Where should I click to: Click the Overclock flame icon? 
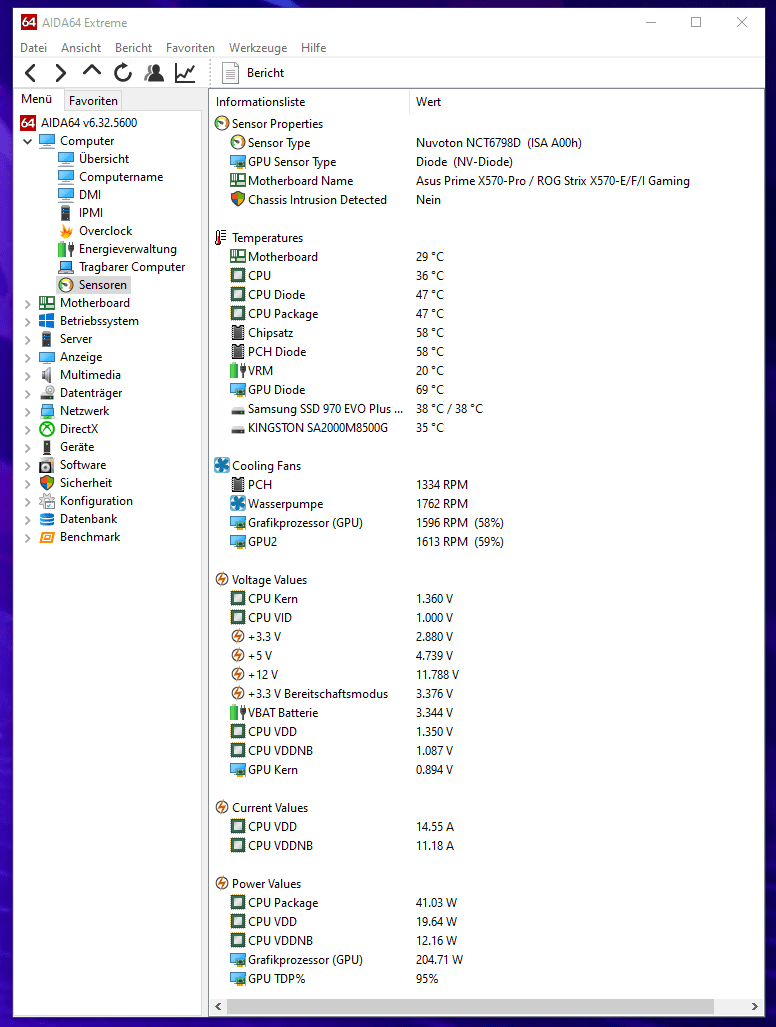[66, 231]
